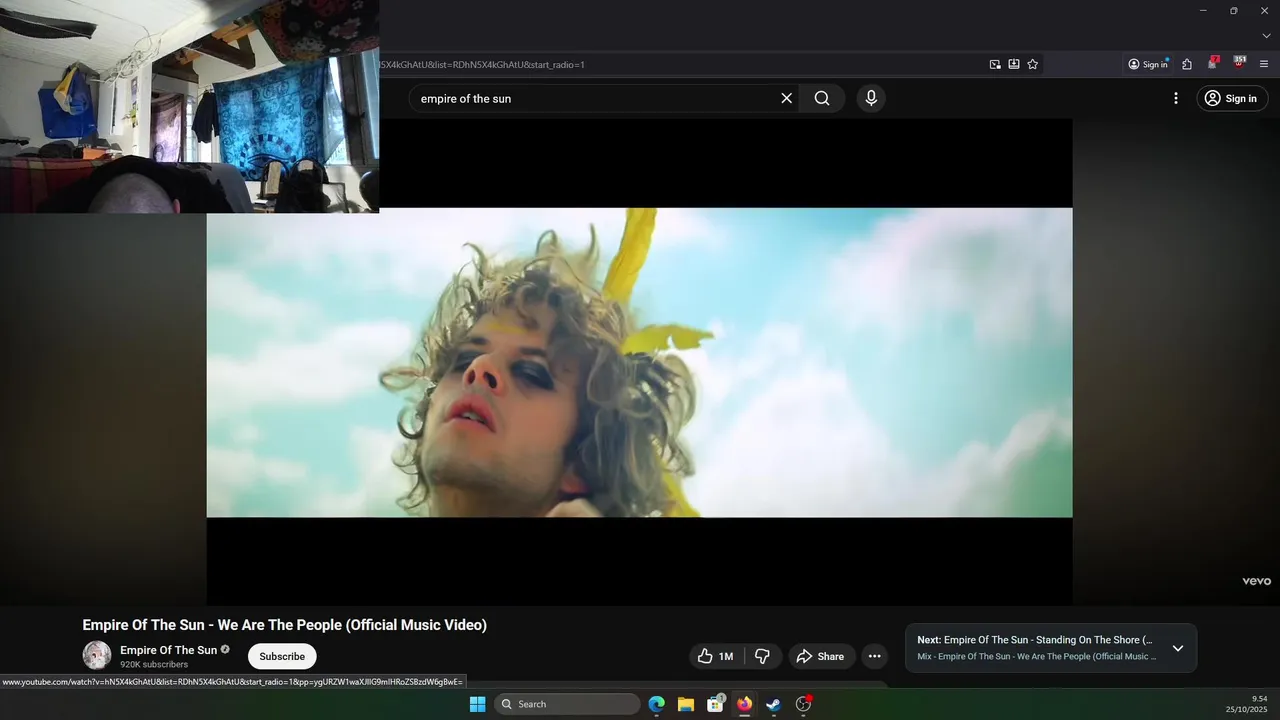Image resolution: width=1280 pixels, height=720 pixels.
Task: Click 920K subscribers text
Action: coord(154,664)
